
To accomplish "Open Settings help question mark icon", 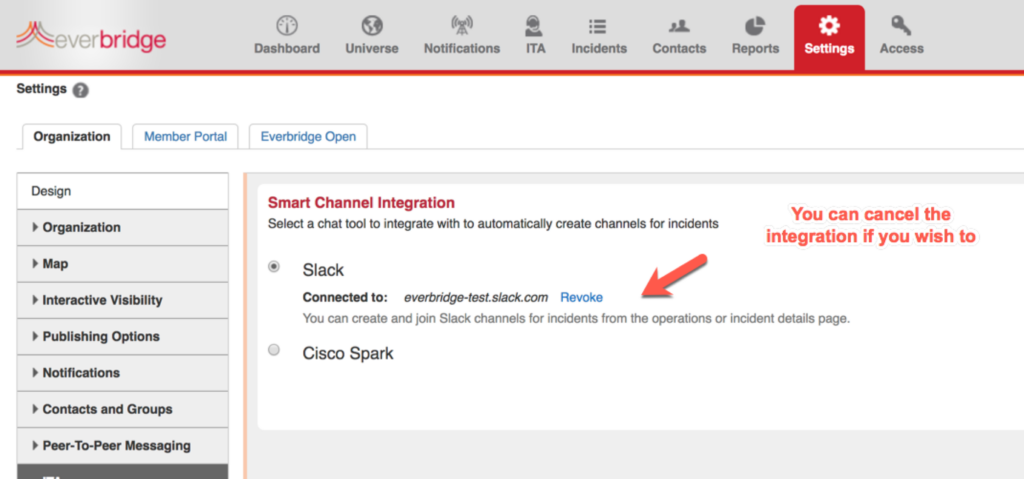I will [80, 90].
